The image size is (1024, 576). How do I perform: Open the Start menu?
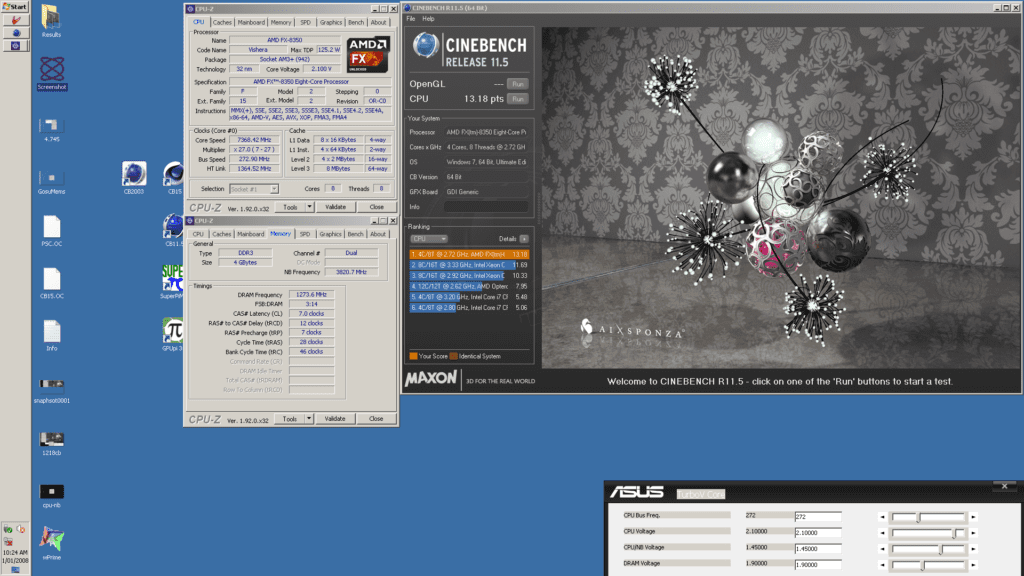tap(15, 7)
